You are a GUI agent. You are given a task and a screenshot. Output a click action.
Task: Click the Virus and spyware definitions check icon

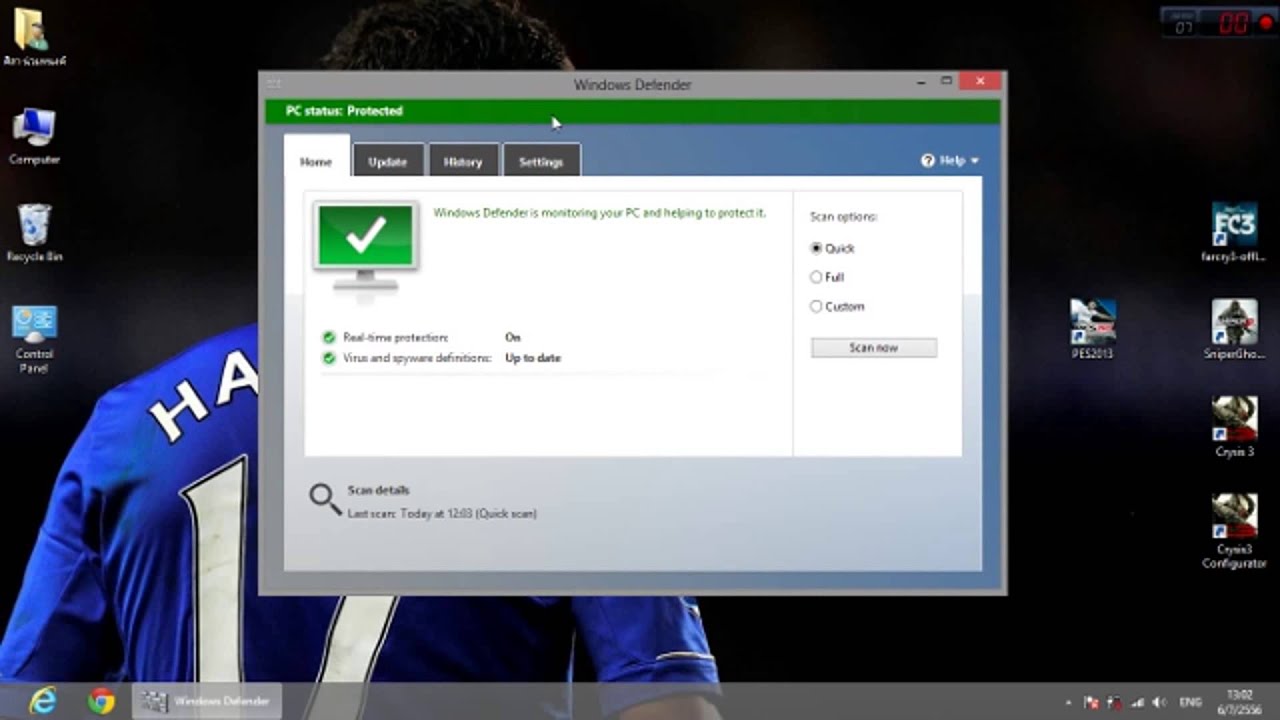click(x=329, y=358)
